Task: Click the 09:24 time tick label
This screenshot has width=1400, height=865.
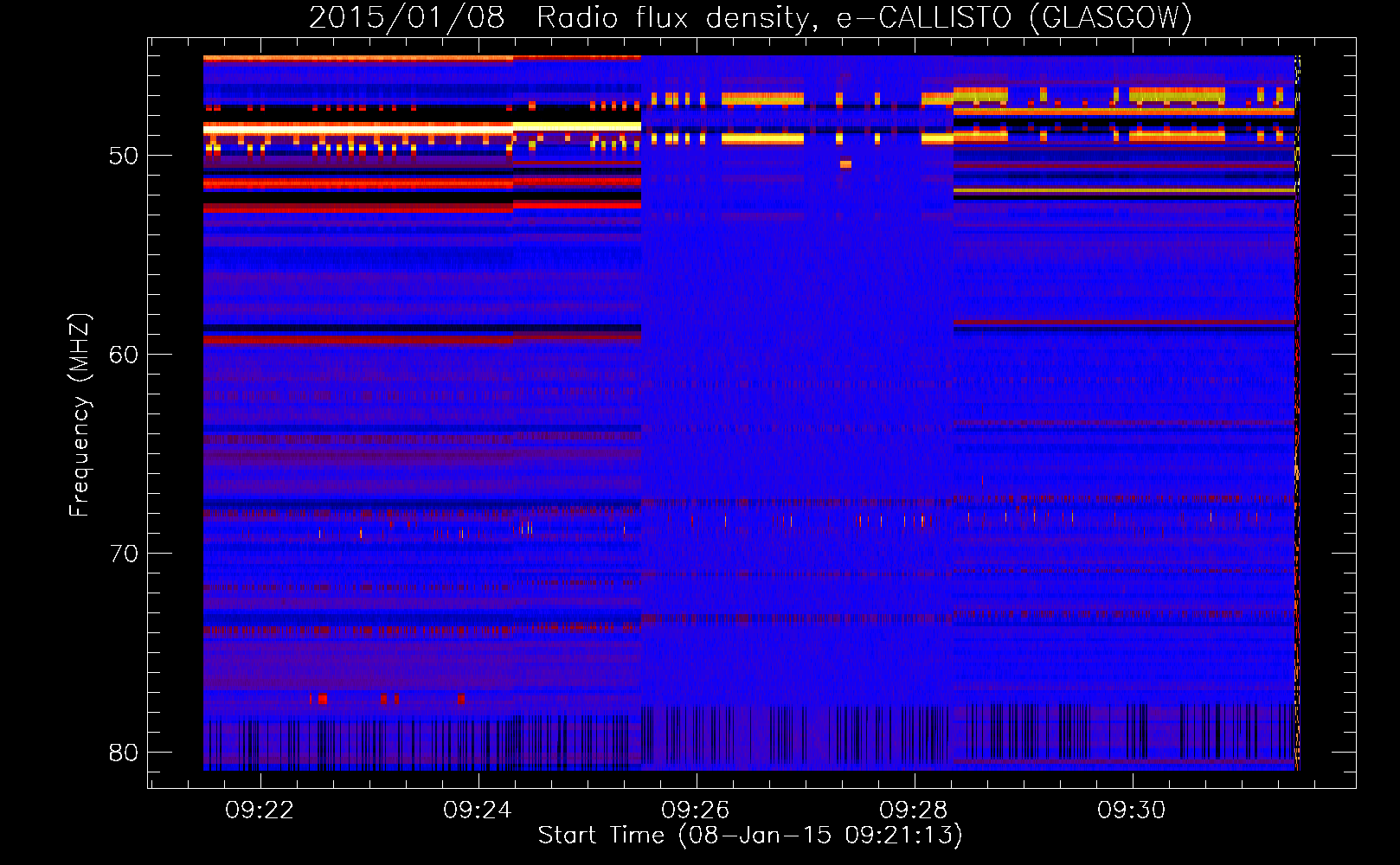Action: tap(478, 810)
